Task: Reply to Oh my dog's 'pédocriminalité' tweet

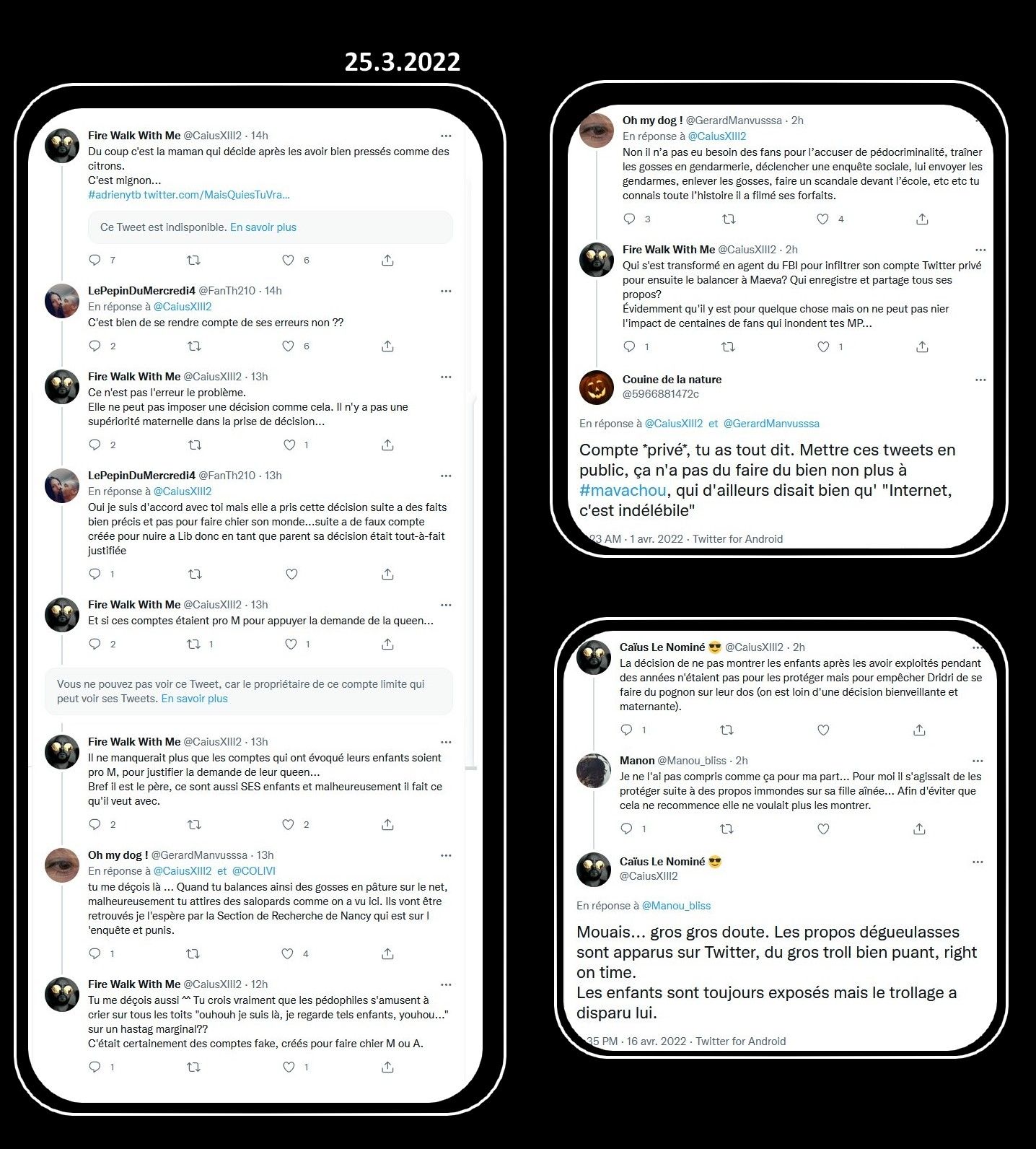Action: pyautogui.click(x=629, y=219)
